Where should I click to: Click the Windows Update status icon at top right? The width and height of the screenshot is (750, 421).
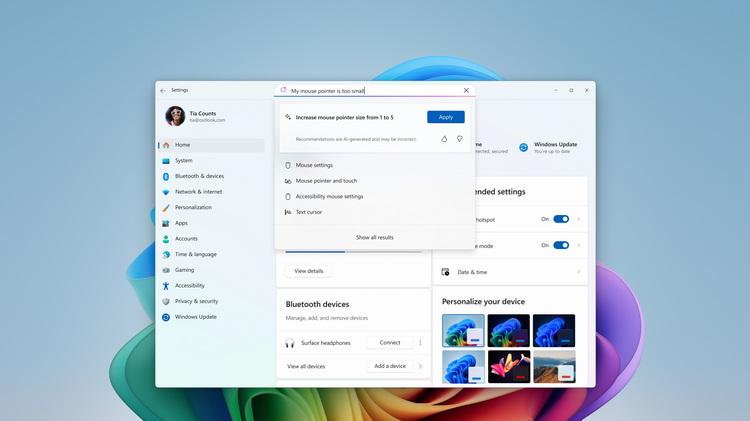[x=524, y=147]
